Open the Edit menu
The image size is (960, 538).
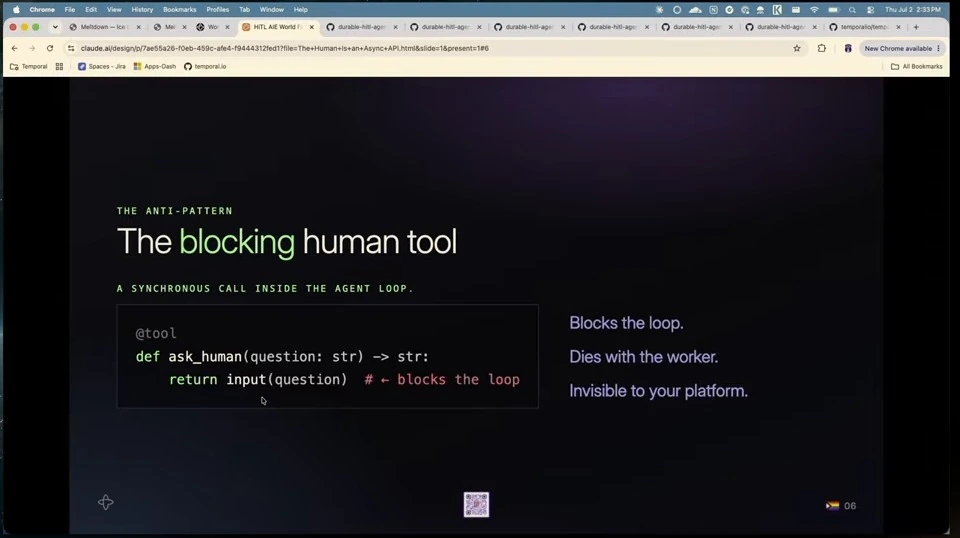coord(91,10)
